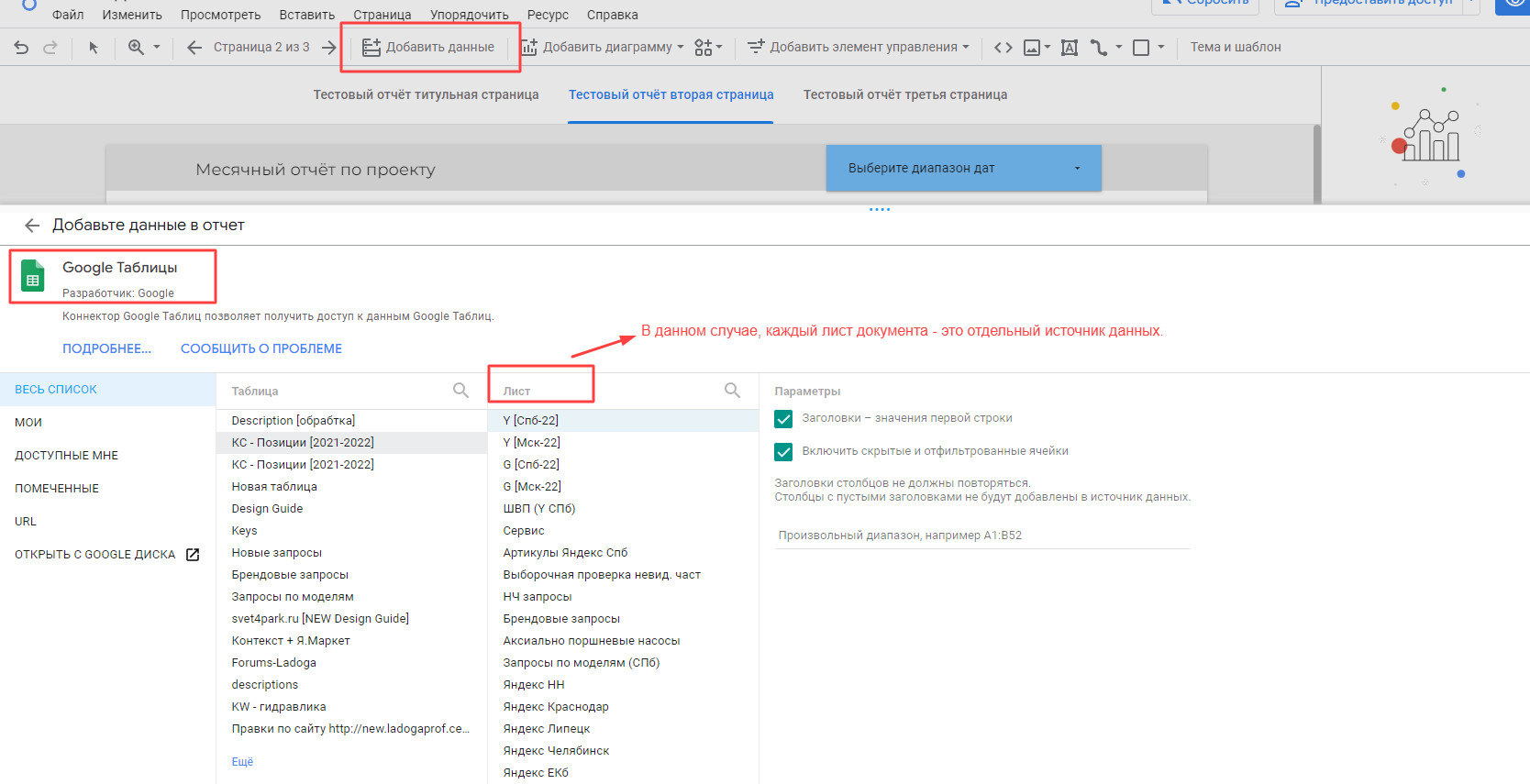
Task: Click the Произвольный диапазон input field
Action: 981,536
